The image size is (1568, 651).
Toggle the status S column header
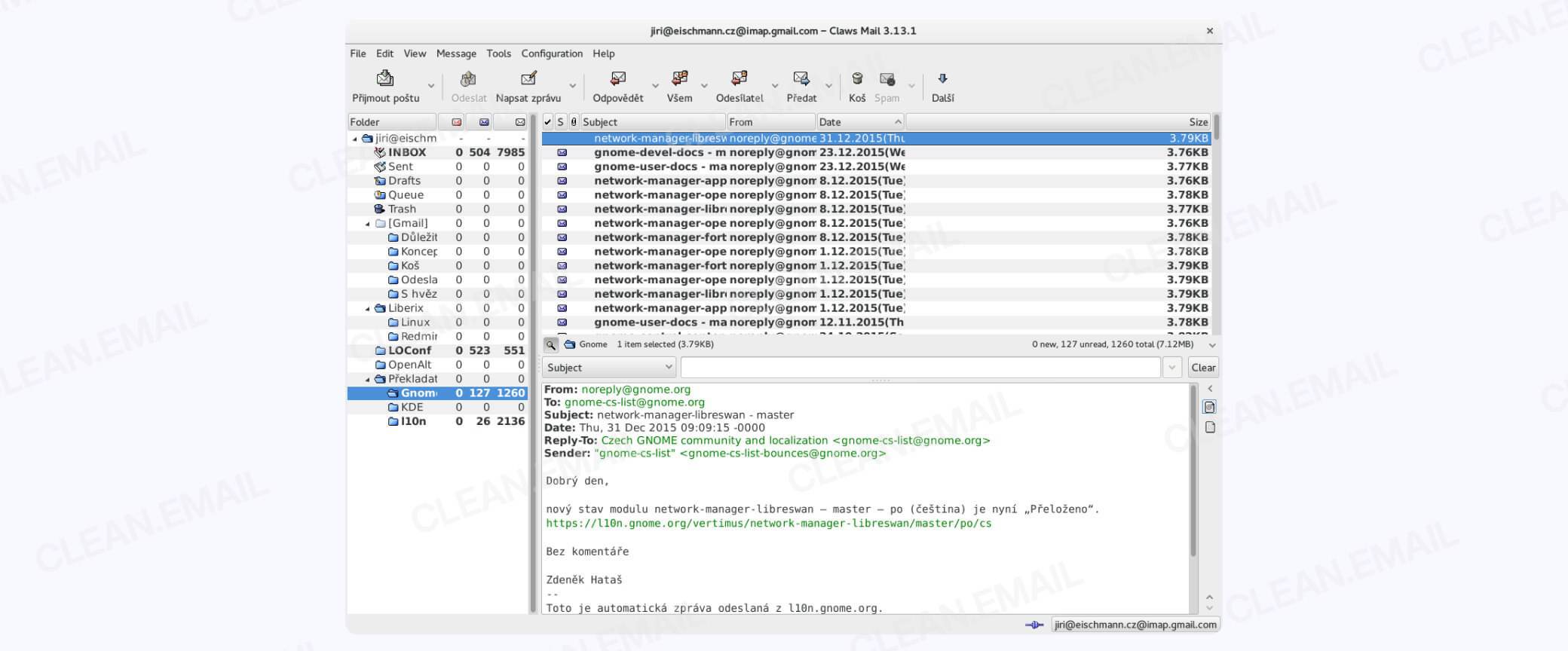561,122
